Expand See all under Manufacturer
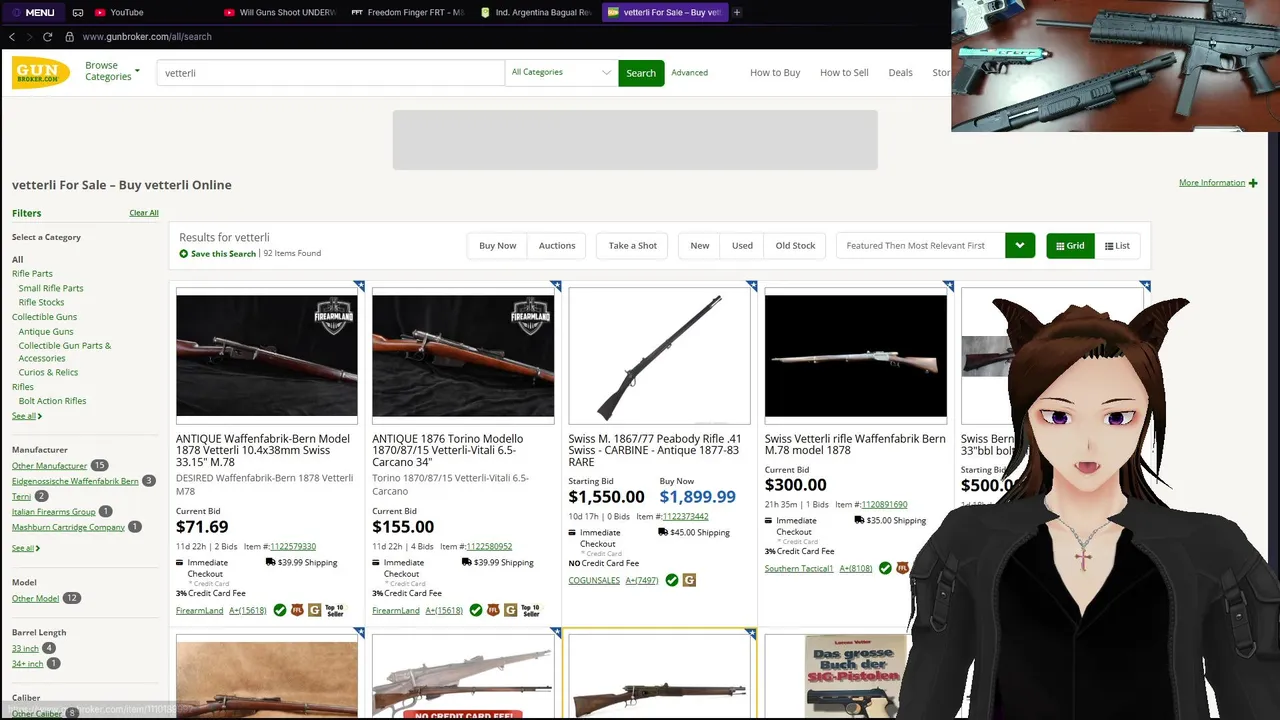 (27, 548)
